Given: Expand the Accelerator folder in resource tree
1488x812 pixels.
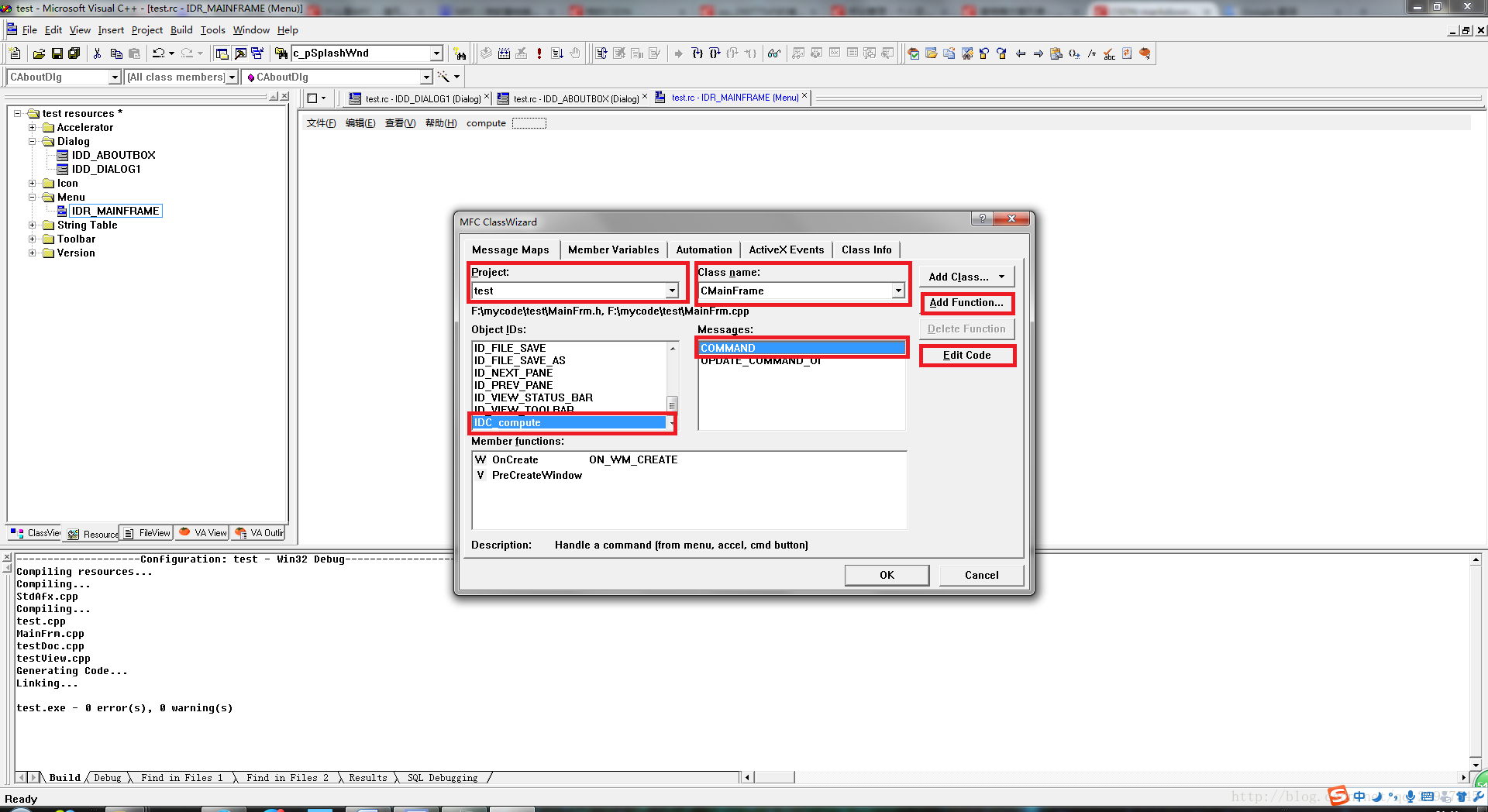Looking at the screenshot, I should [33, 127].
